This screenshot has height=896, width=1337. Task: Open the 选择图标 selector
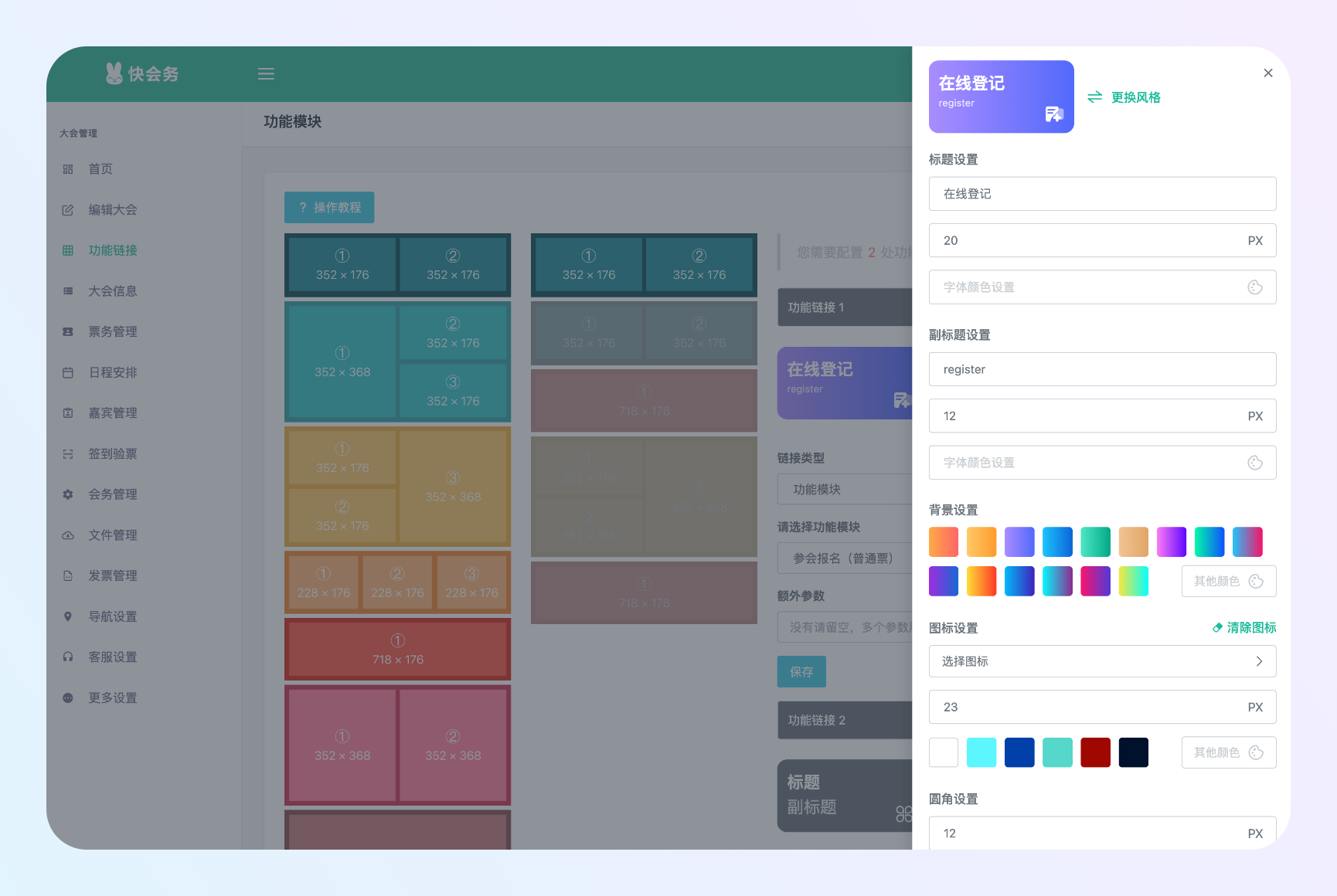pyautogui.click(x=1102, y=661)
